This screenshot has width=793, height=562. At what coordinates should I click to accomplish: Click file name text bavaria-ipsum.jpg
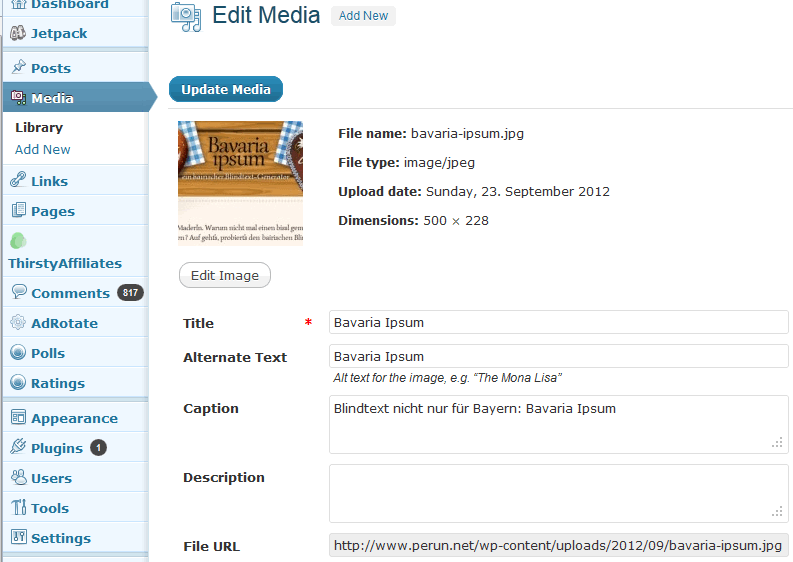coord(467,134)
